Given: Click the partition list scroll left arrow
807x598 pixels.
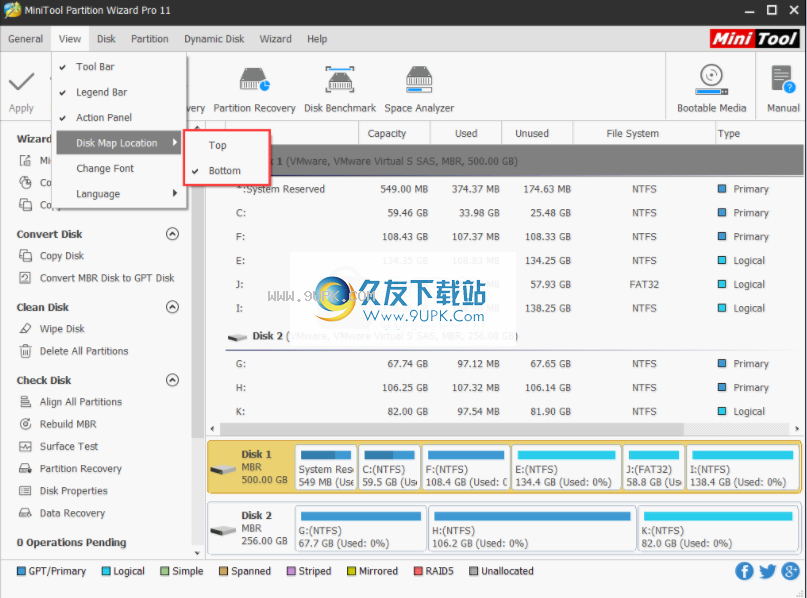Looking at the screenshot, I should point(213,429).
